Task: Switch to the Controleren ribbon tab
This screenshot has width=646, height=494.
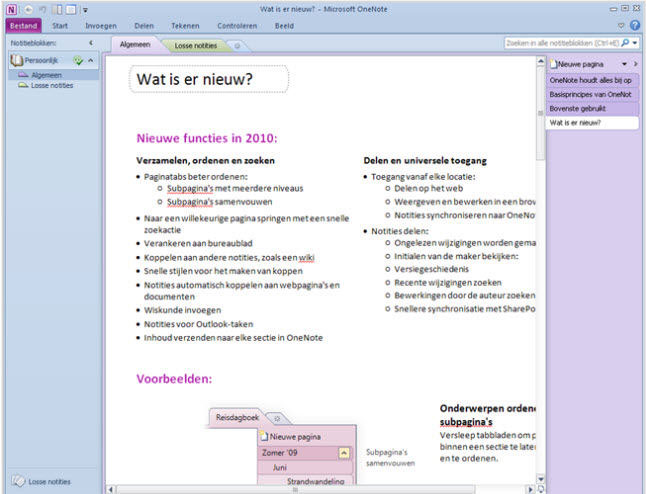Action: pyautogui.click(x=237, y=26)
